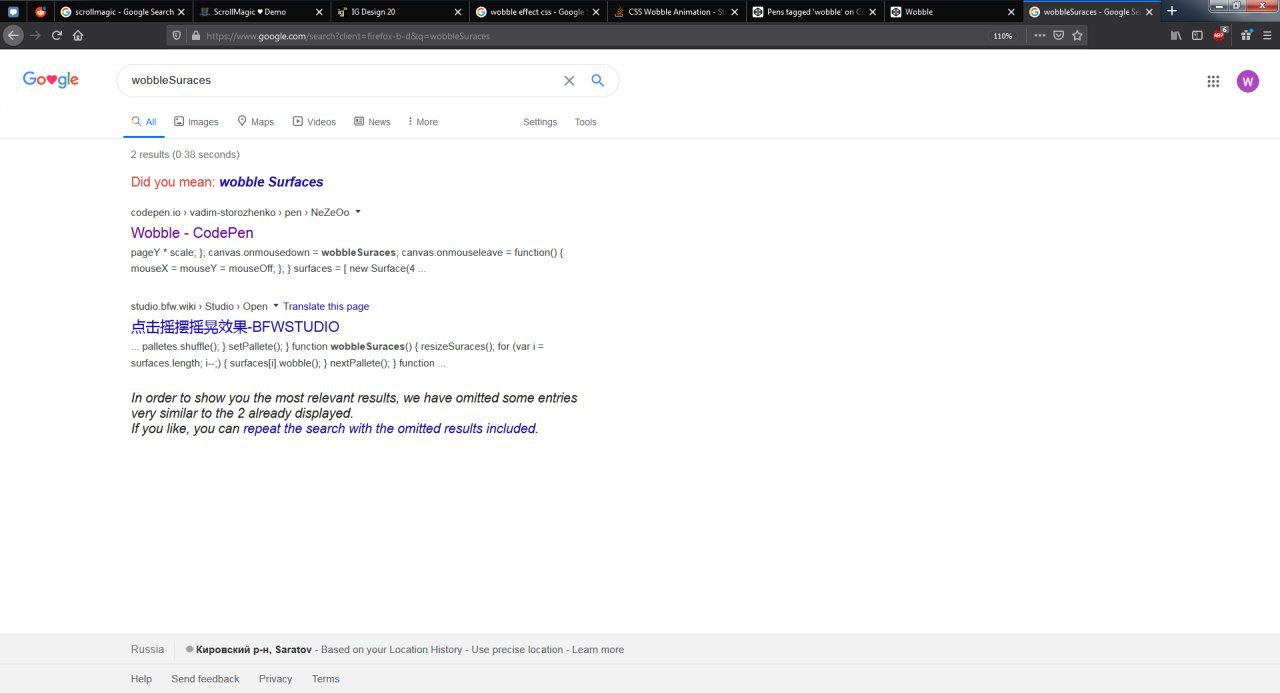Open Learn more about location
Image resolution: width=1280 pixels, height=693 pixels.
598,650
